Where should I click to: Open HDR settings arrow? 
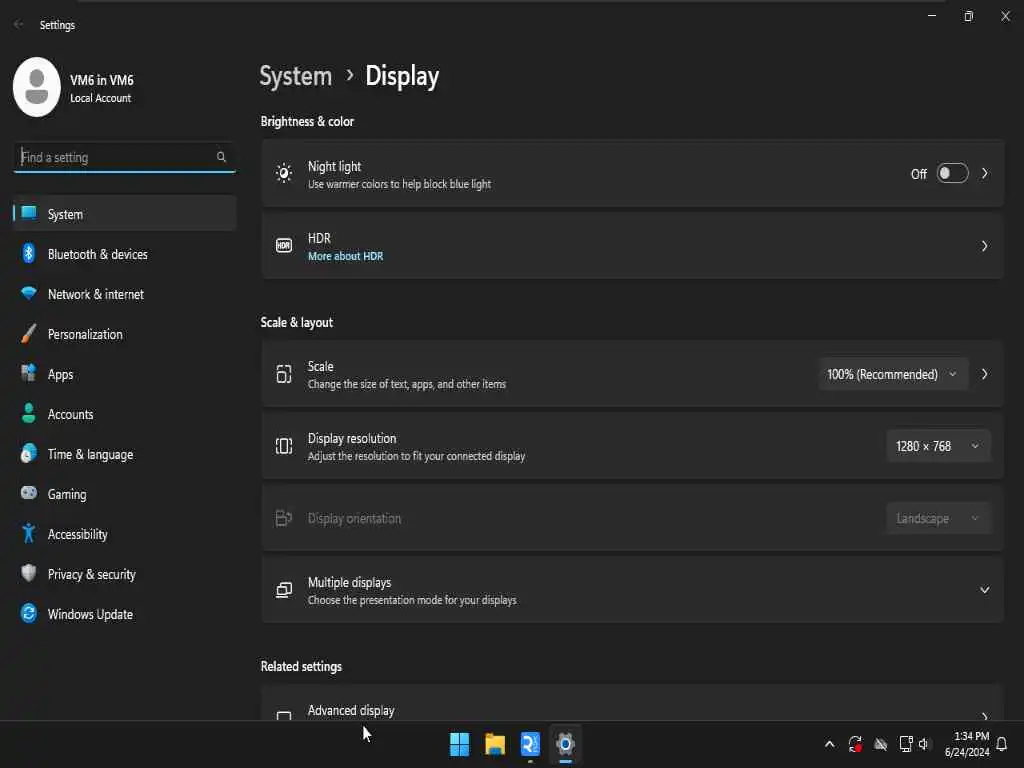[984, 246]
